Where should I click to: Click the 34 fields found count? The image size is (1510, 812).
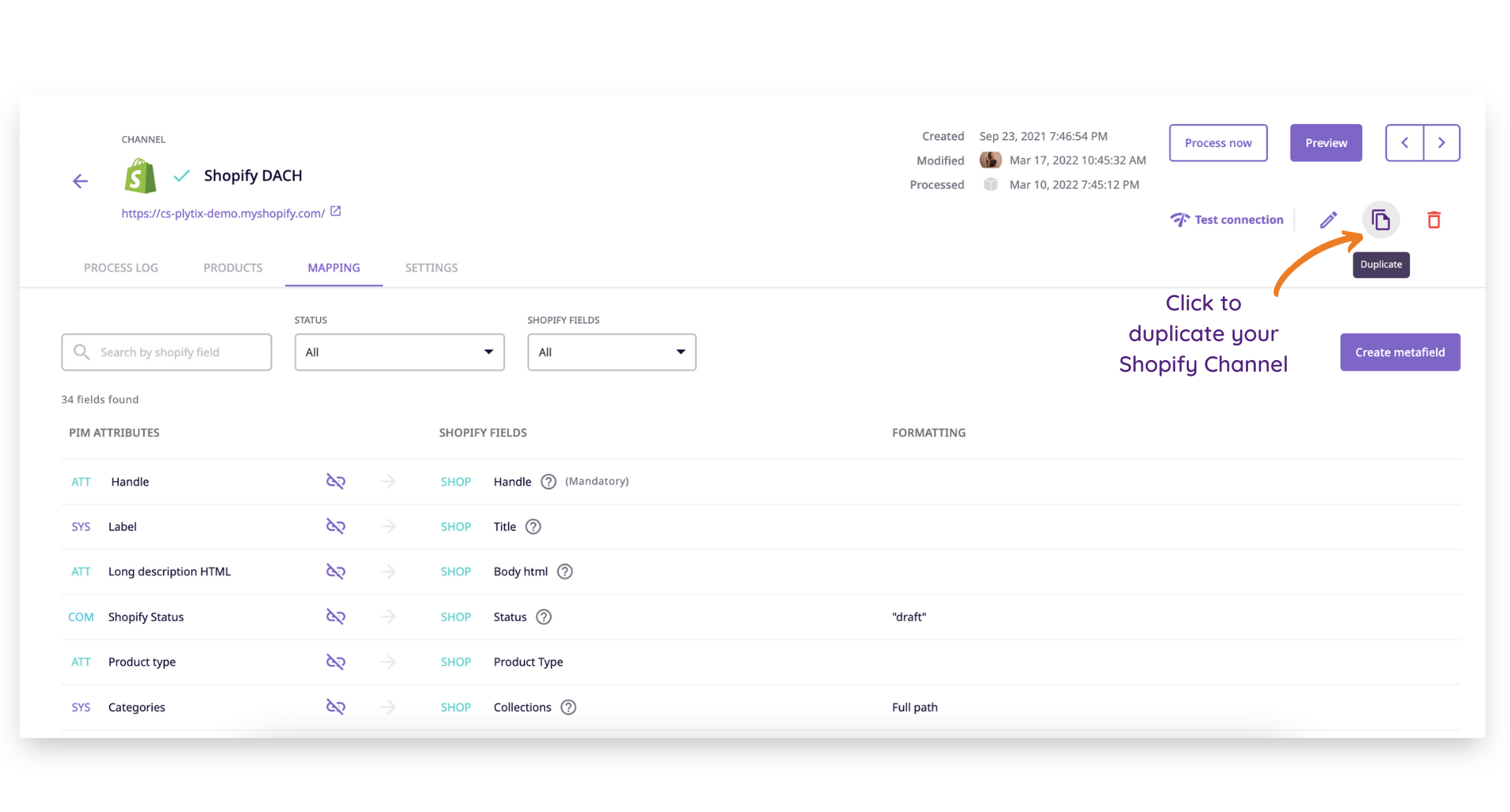pos(100,399)
